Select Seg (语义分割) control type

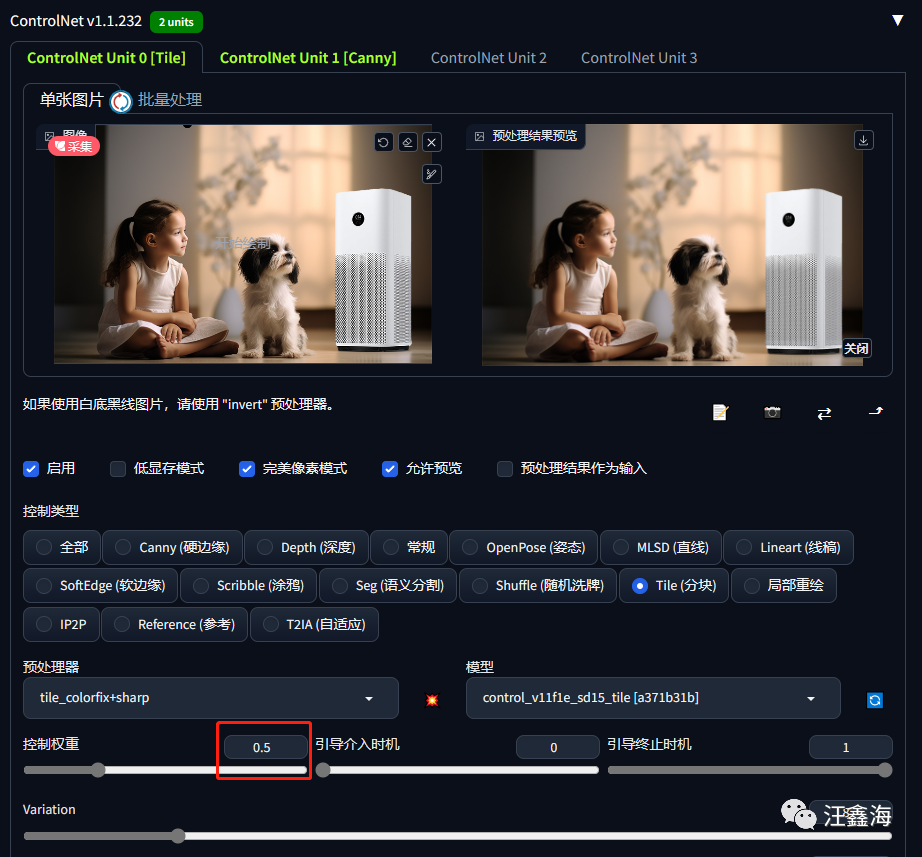(388, 586)
